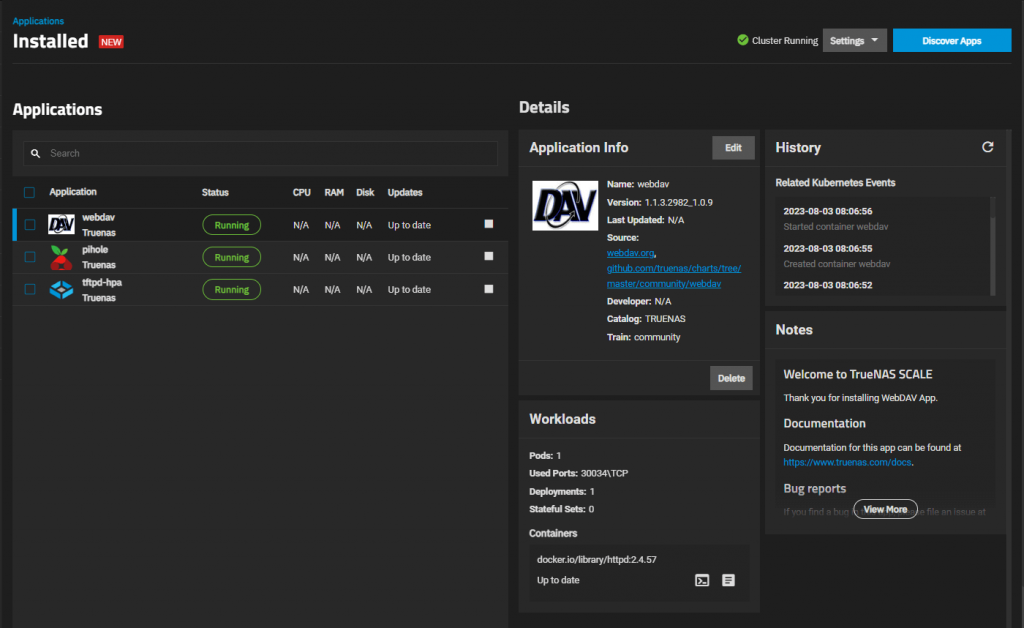Refresh the History Kubernetes events
This screenshot has width=1024, height=628.
pyautogui.click(x=987, y=148)
